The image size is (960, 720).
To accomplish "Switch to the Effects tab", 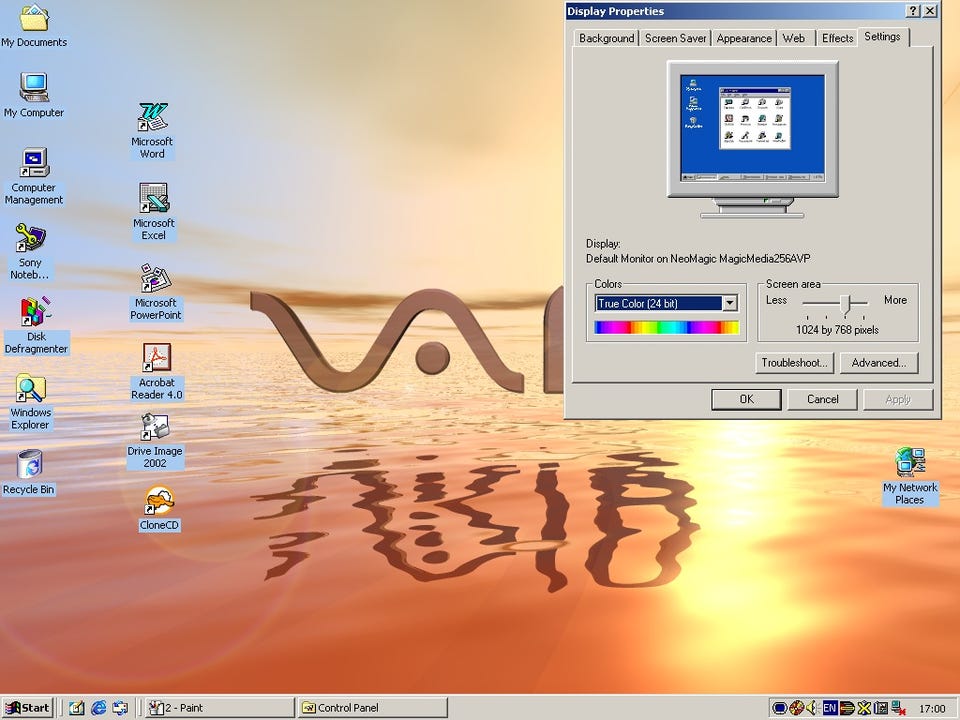I will (837, 38).
